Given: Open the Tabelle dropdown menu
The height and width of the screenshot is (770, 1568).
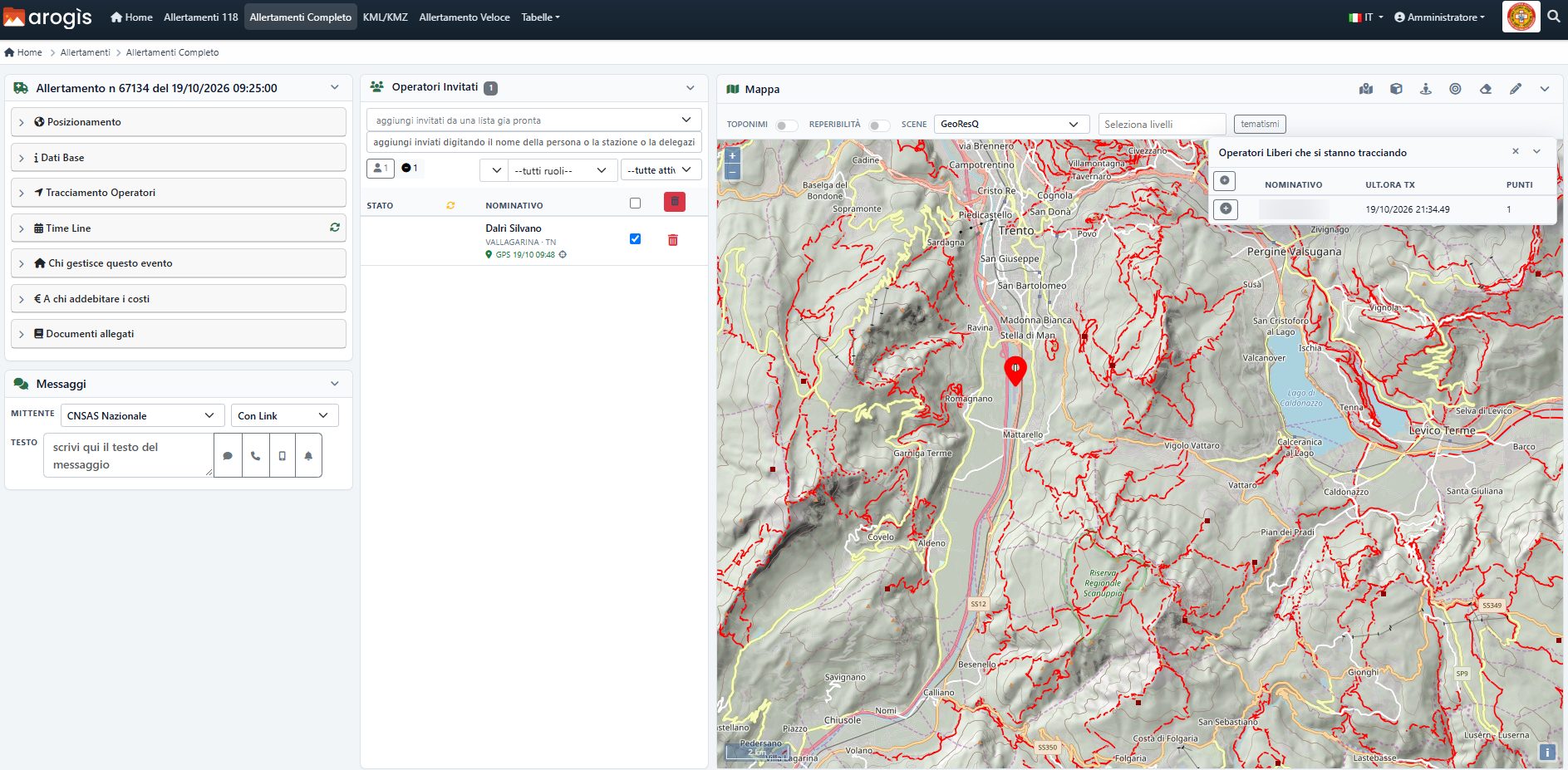Looking at the screenshot, I should [x=540, y=17].
